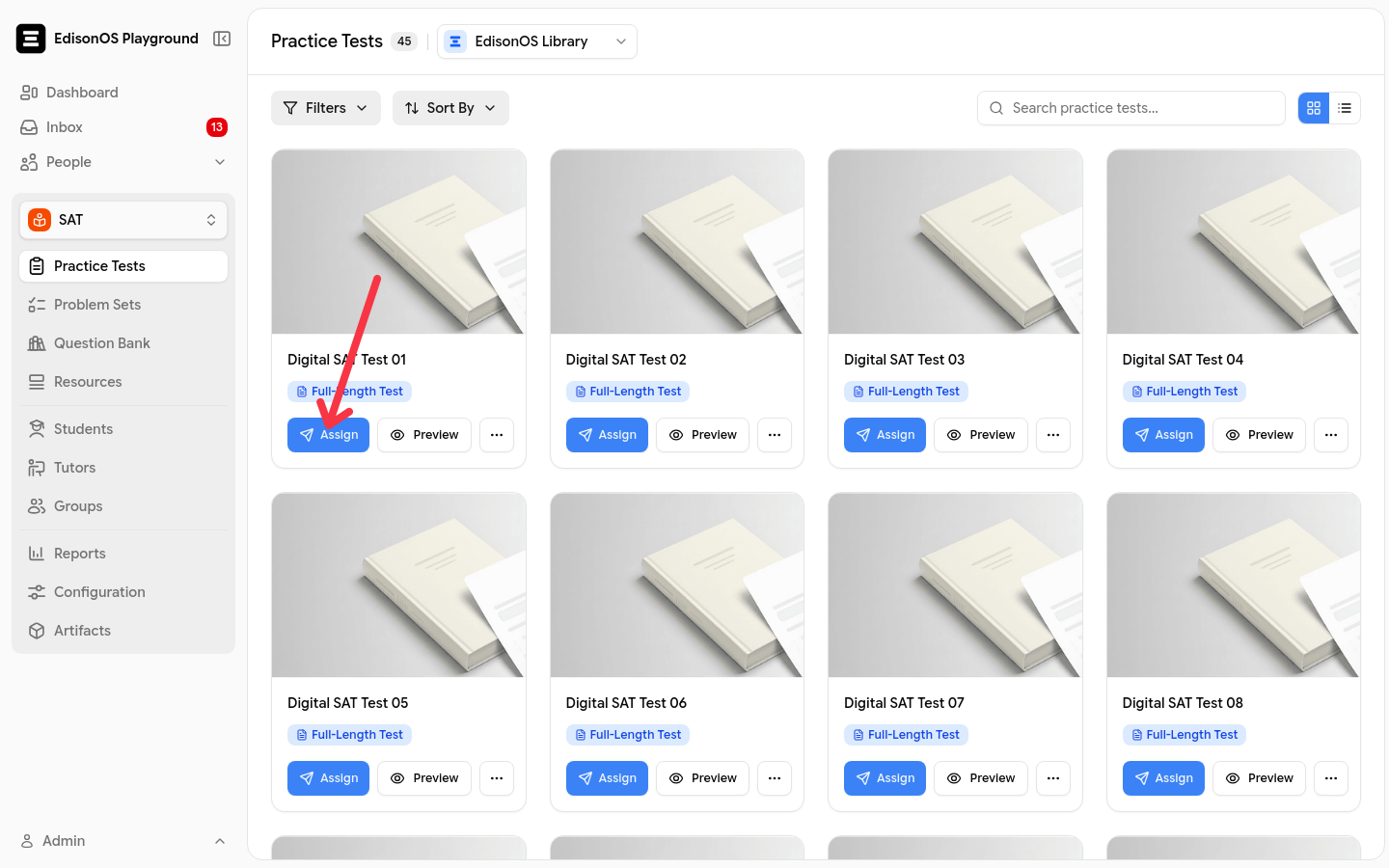Click the Digital SAT Test 05 thumbnail
This screenshot has height=868, width=1389.
pyautogui.click(x=398, y=585)
